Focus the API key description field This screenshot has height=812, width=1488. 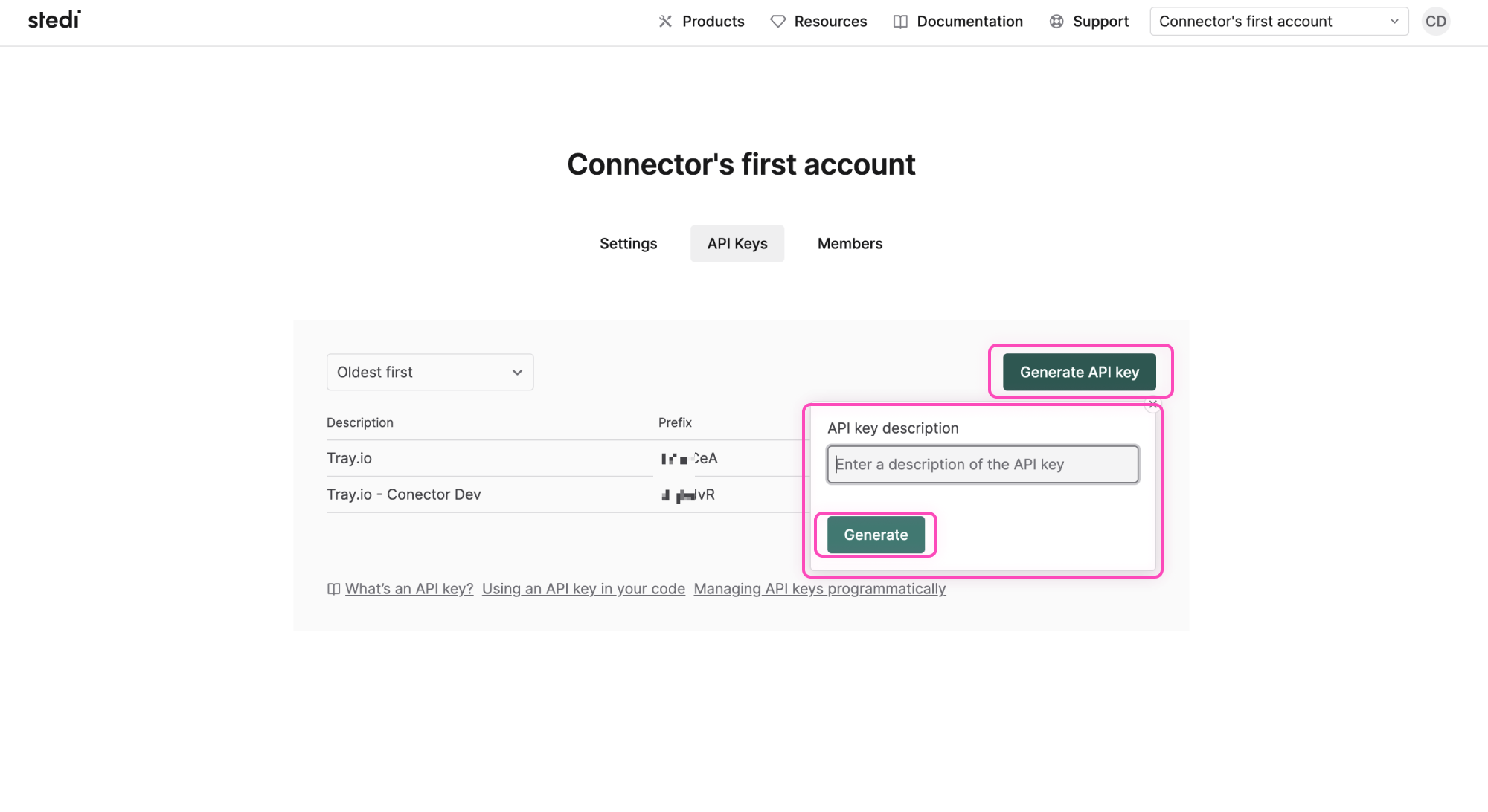982,465
